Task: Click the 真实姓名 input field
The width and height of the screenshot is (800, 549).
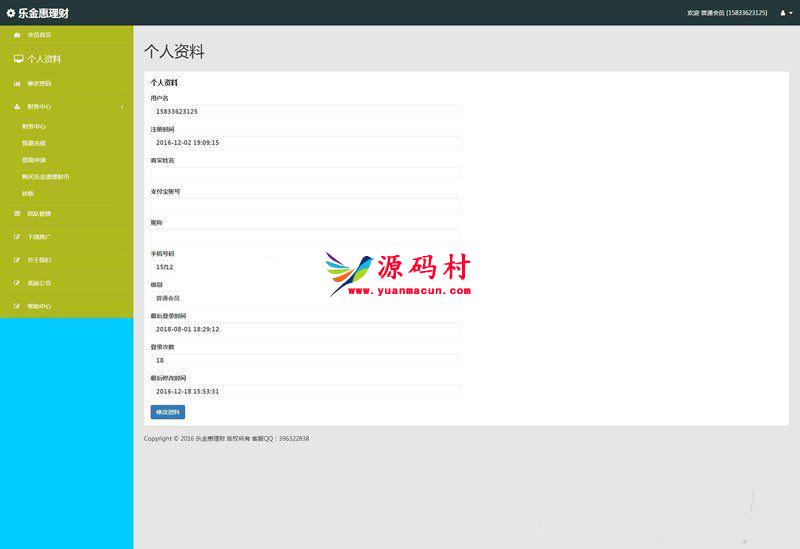Action: pos(305,174)
